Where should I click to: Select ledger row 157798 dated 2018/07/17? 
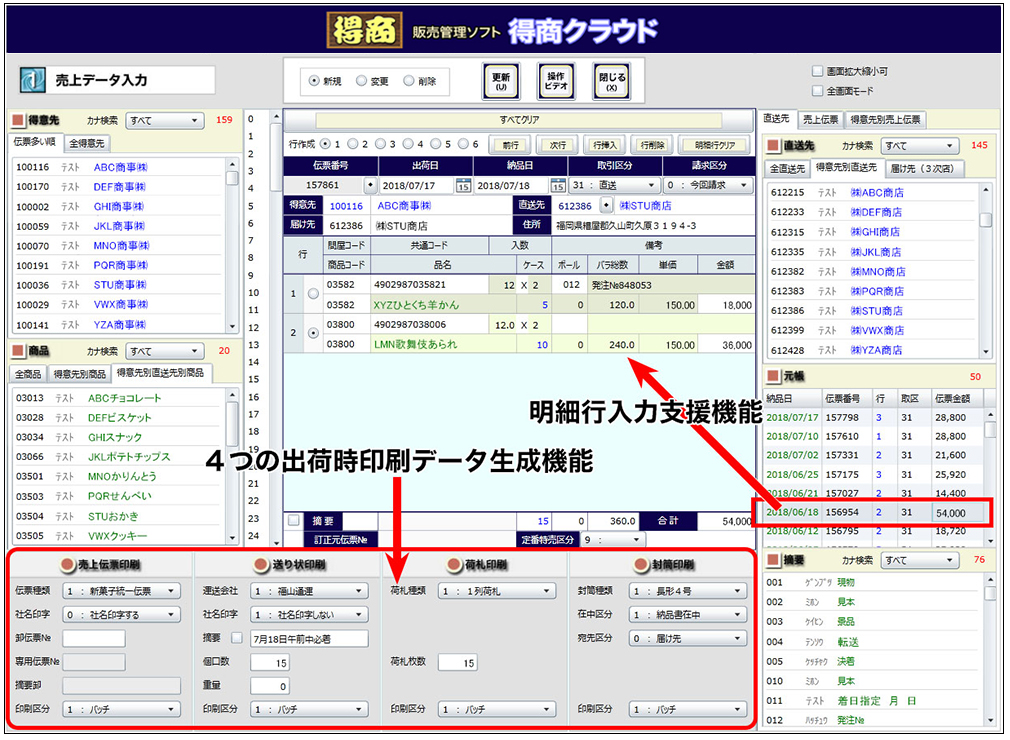(x=874, y=417)
